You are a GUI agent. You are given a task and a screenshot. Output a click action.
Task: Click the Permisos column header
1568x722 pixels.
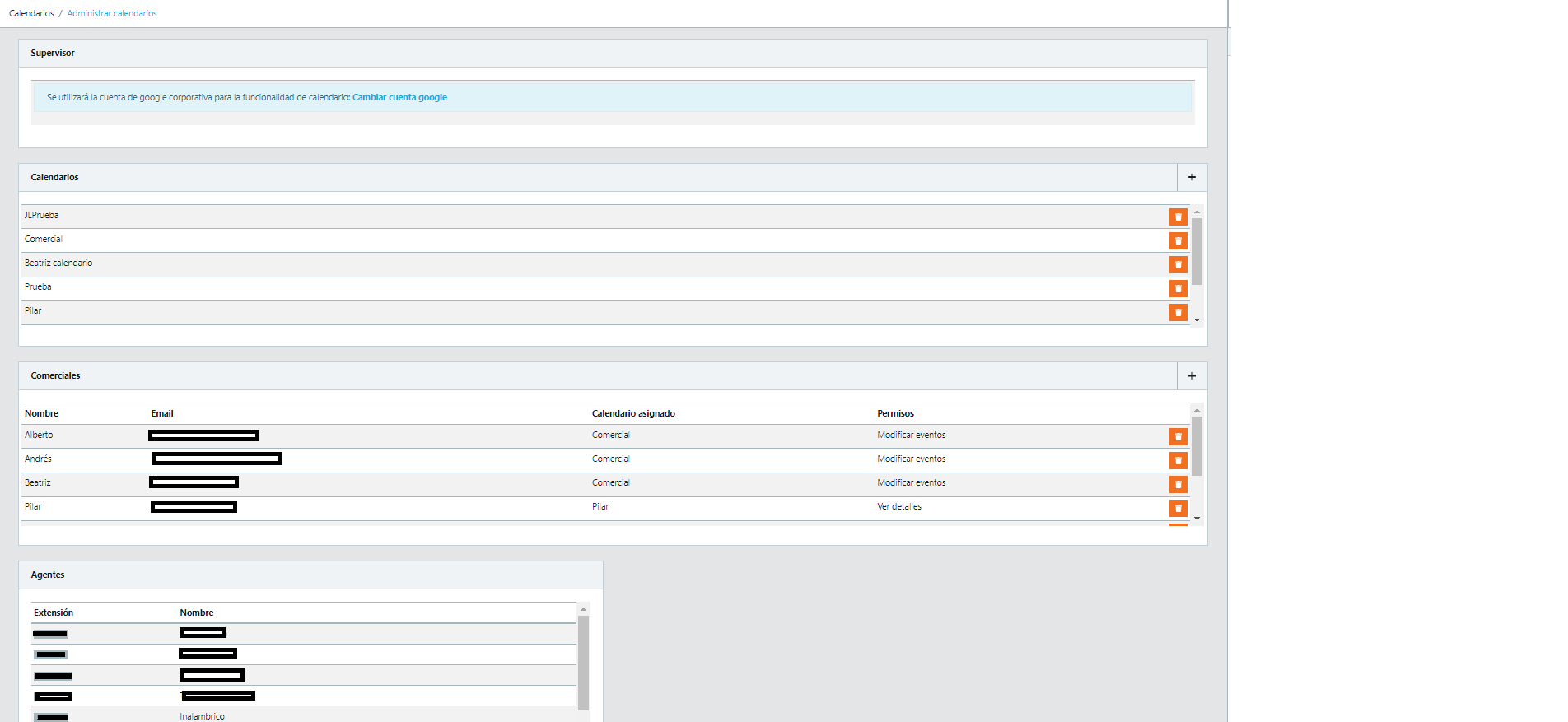895,413
